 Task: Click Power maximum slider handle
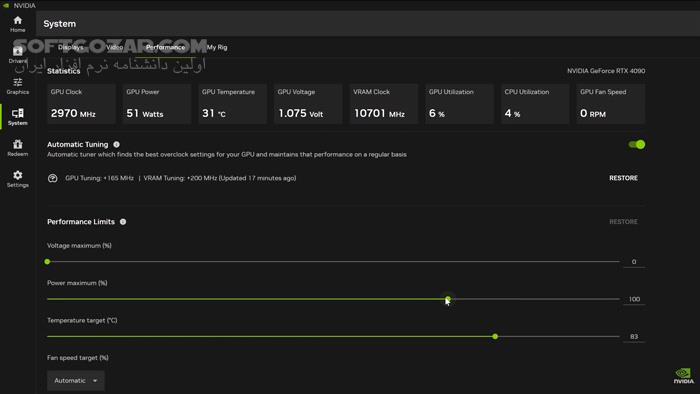coord(448,299)
